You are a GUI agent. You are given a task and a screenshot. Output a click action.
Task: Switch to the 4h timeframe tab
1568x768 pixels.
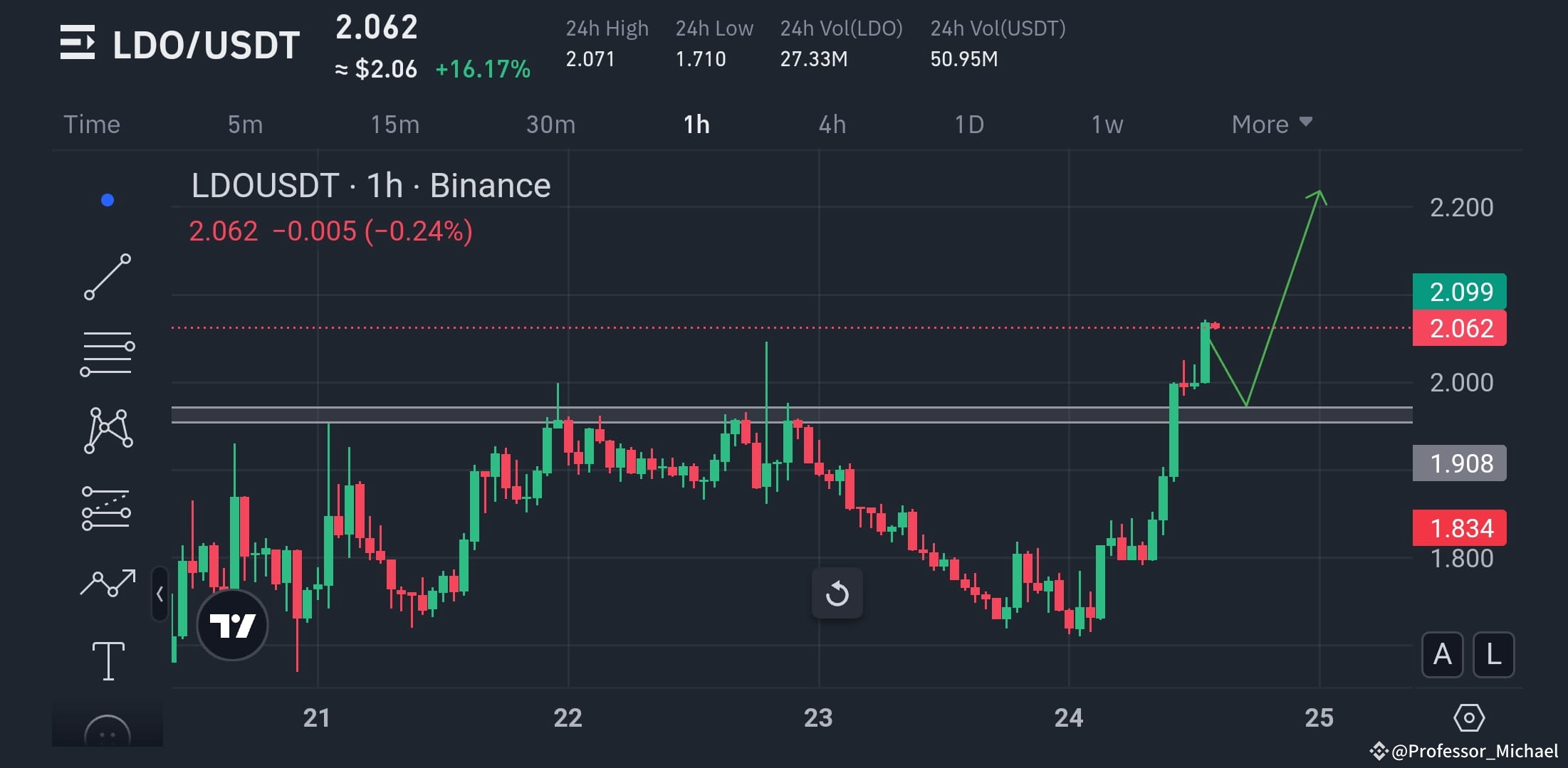point(832,123)
